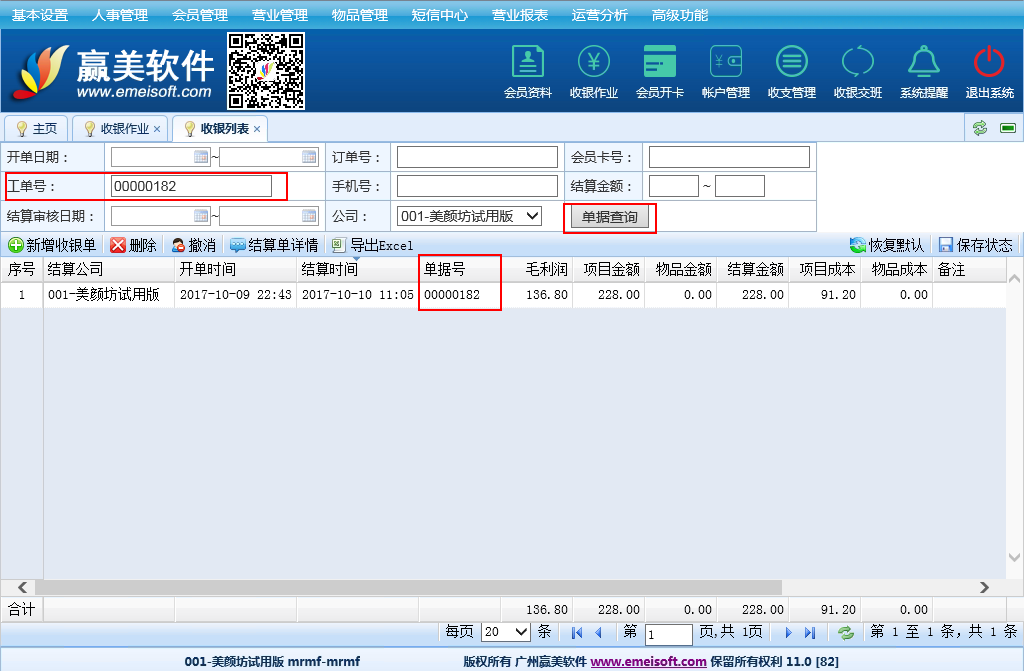
Task: Open calendar picker for 开单日期 start date
Action: pyautogui.click(x=201, y=157)
